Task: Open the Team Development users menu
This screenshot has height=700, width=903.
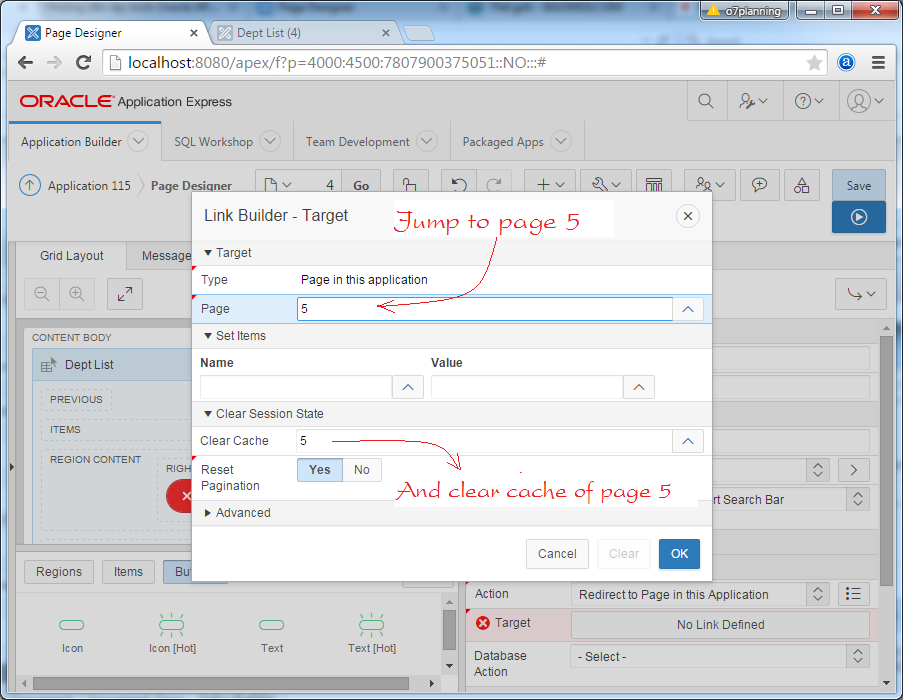Action: tap(710, 184)
